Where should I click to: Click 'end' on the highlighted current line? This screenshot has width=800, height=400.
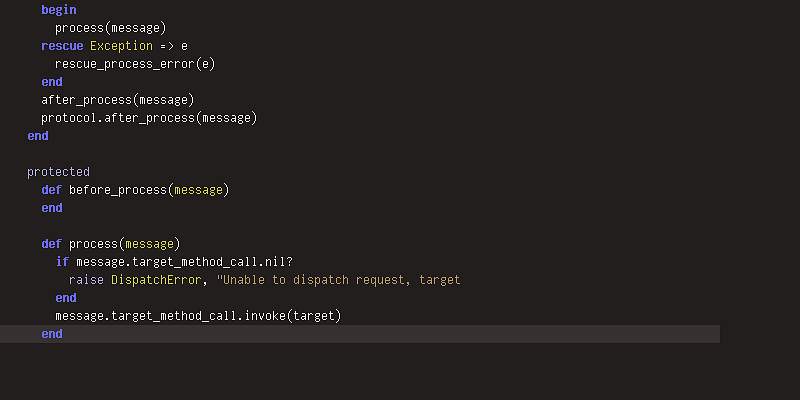pyautogui.click(x=52, y=334)
